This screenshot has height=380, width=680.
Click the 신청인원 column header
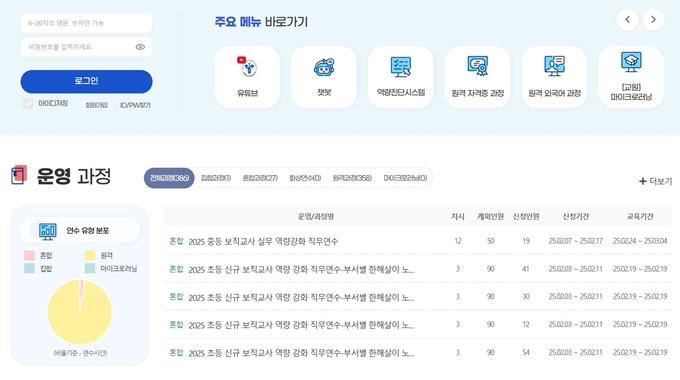526,216
